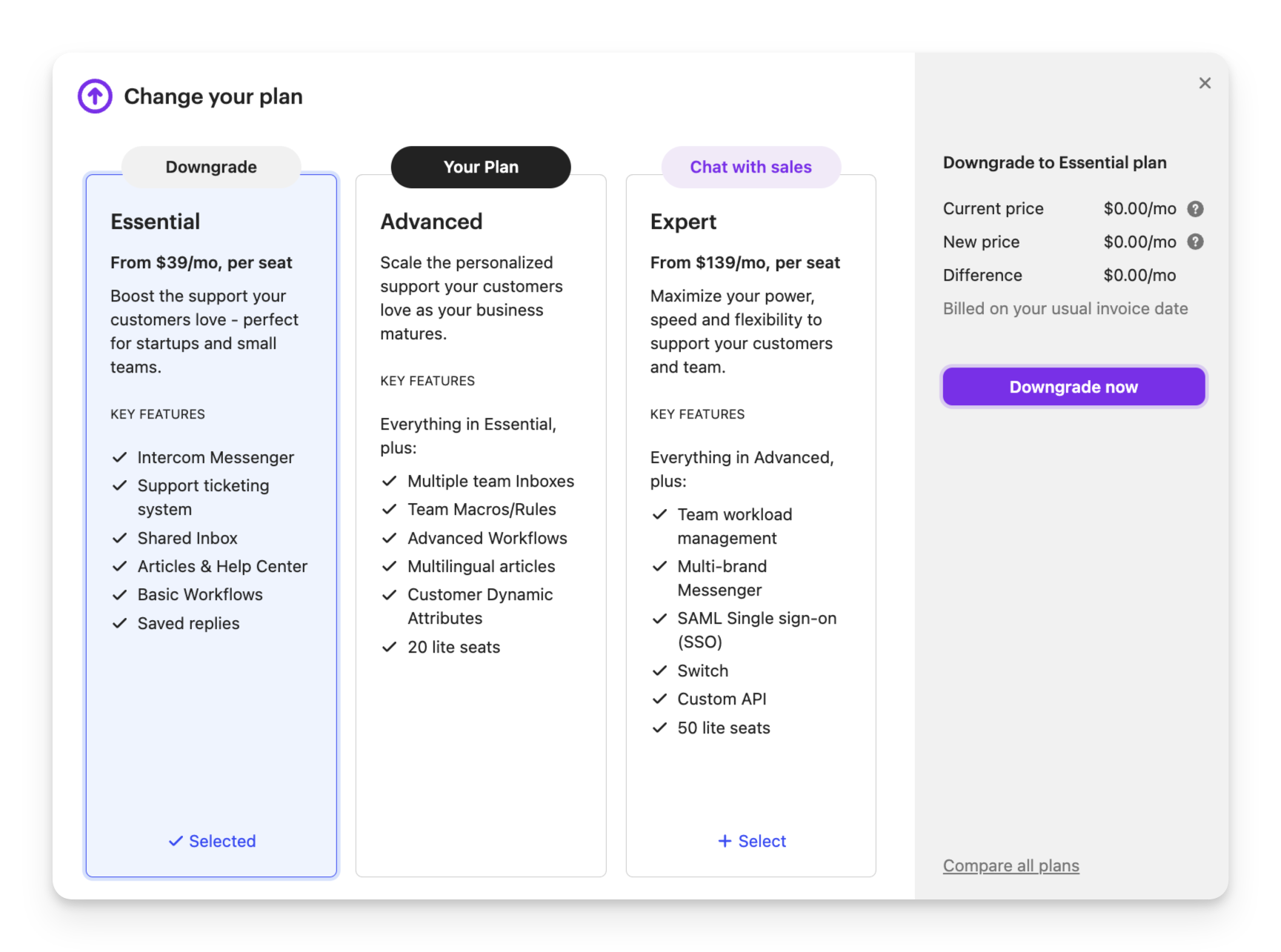1281x952 pixels.
Task: Click the Selected toggle on Essential plan
Action: (x=213, y=841)
